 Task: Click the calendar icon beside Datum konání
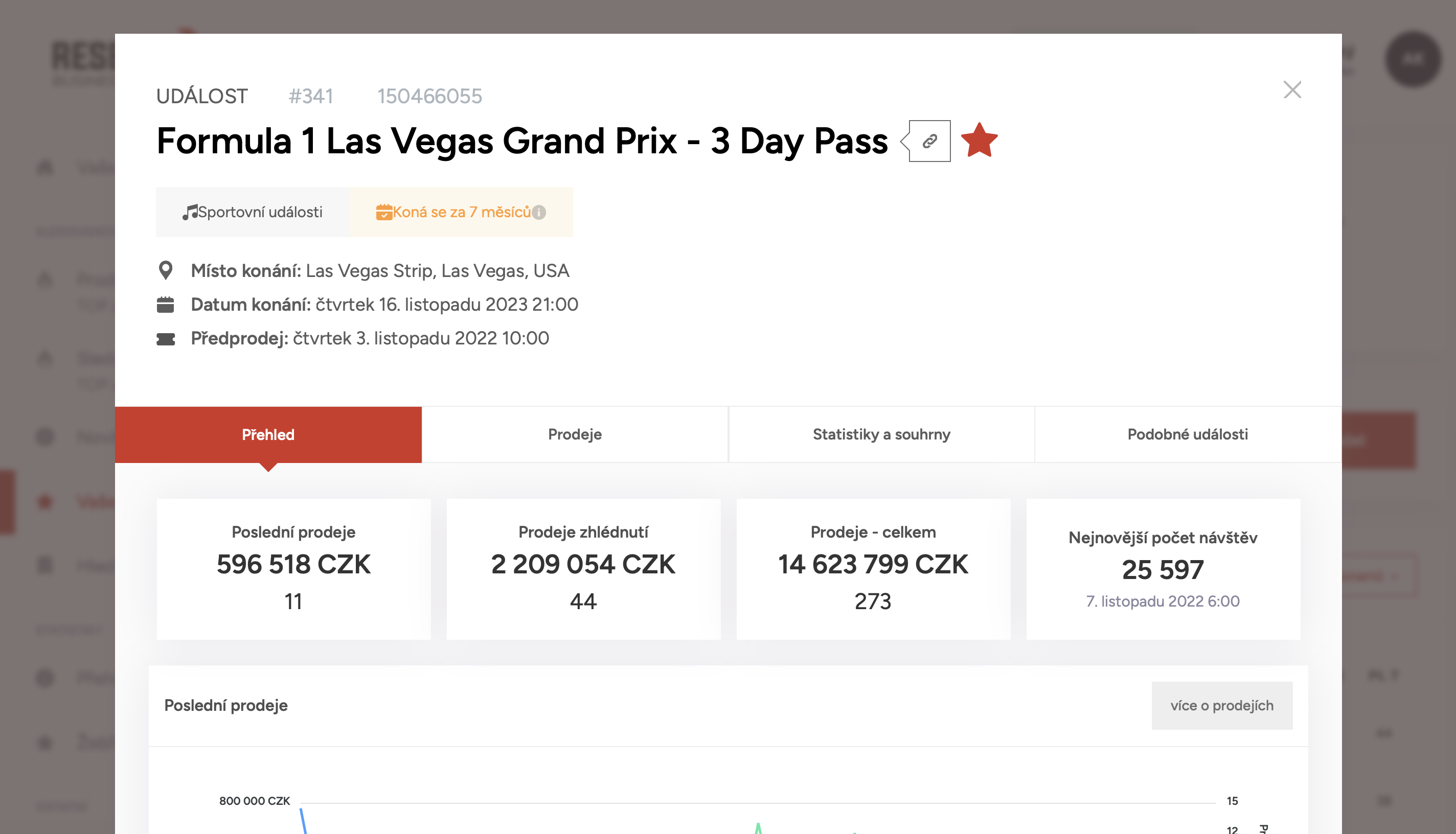166,305
